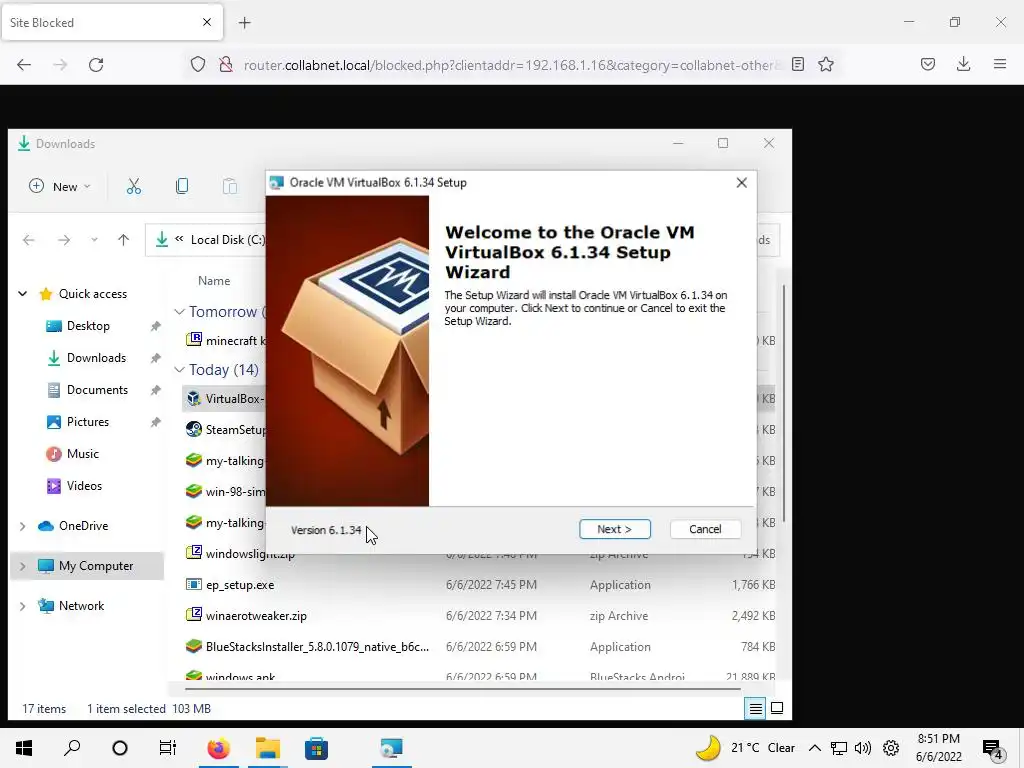Viewport: 1024px width, 768px height.
Task: Sort files by the Name column
Action: point(214,281)
